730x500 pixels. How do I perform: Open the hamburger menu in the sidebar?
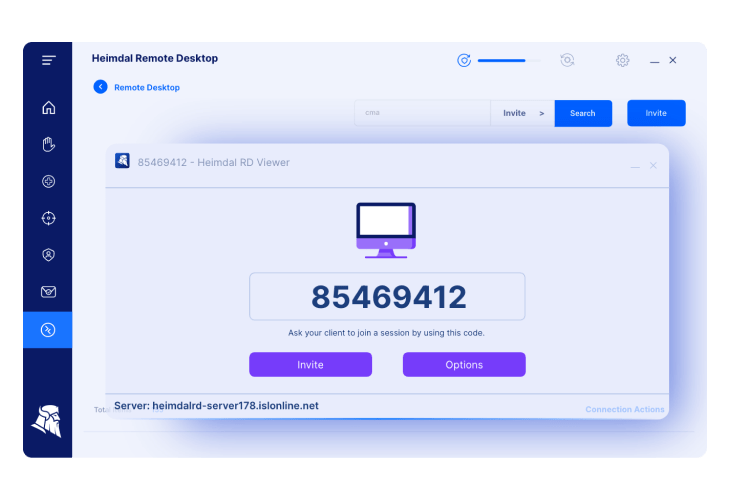48,60
